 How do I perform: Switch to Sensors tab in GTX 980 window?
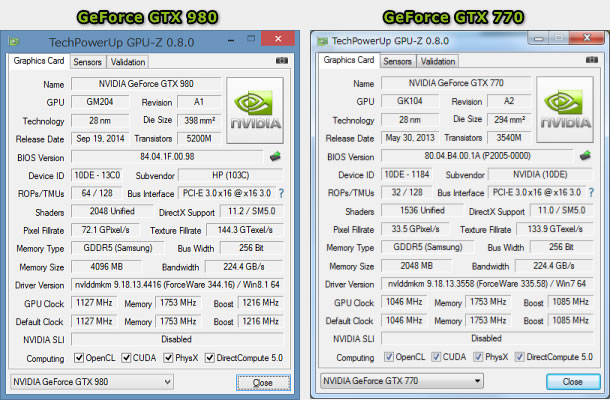(x=88, y=62)
